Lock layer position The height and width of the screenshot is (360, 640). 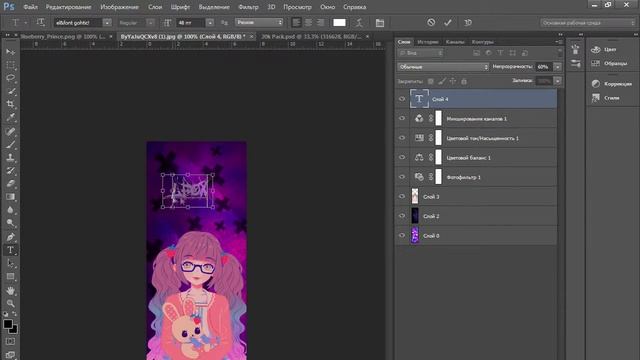(x=453, y=81)
